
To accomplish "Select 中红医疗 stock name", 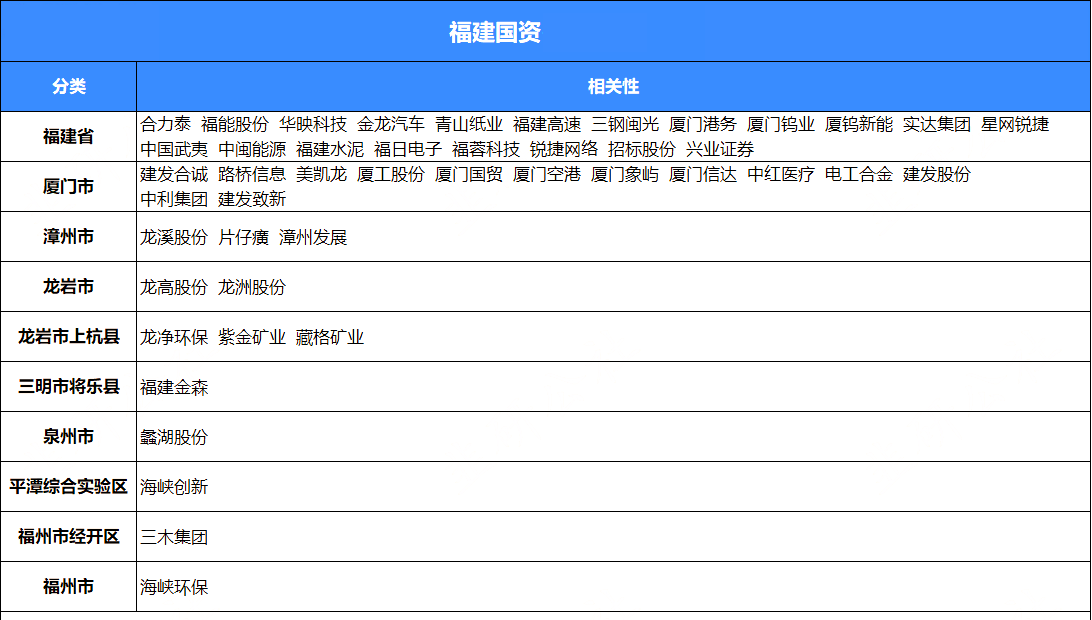I will 781,174.
